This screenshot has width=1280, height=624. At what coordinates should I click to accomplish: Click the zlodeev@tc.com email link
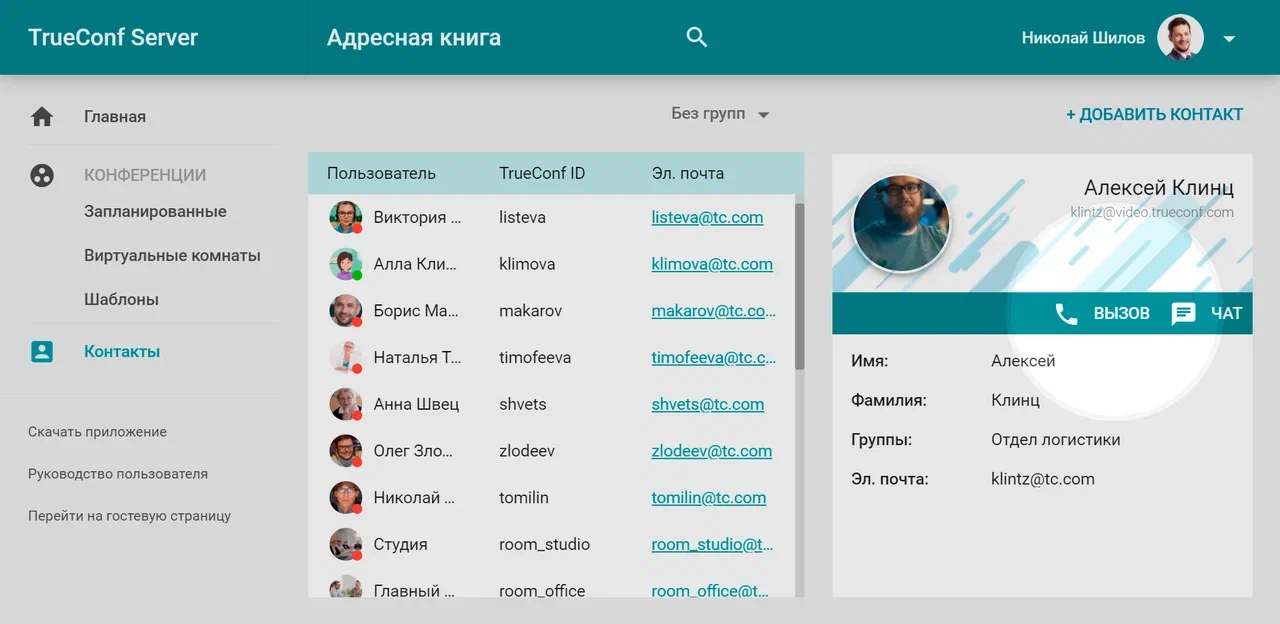tap(711, 451)
